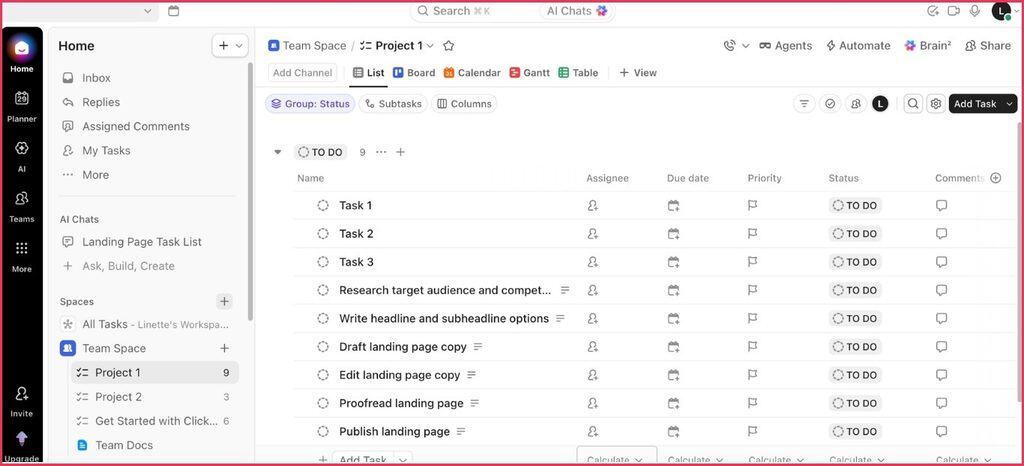
Task: Open the Subtasks display option
Action: [x=394, y=104]
